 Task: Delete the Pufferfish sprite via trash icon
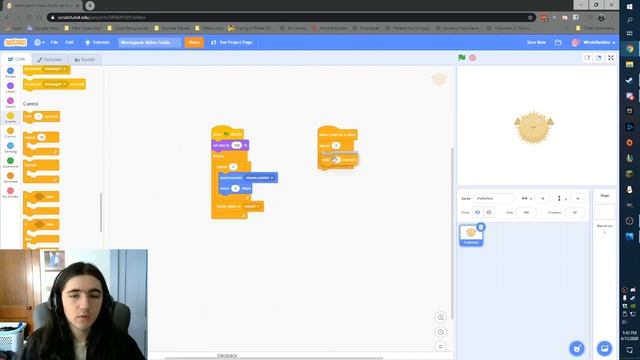[481, 227]
